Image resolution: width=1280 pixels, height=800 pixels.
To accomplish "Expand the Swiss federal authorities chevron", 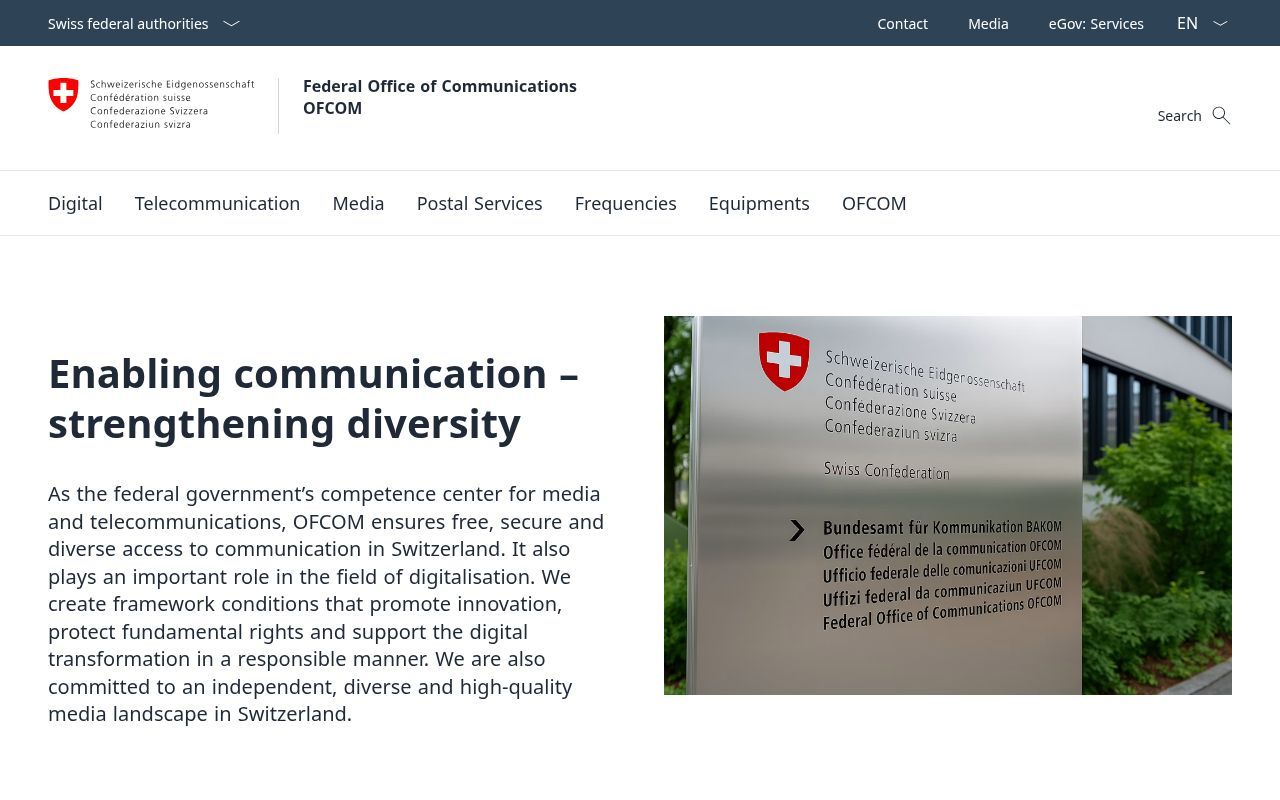I will (231, 23).
